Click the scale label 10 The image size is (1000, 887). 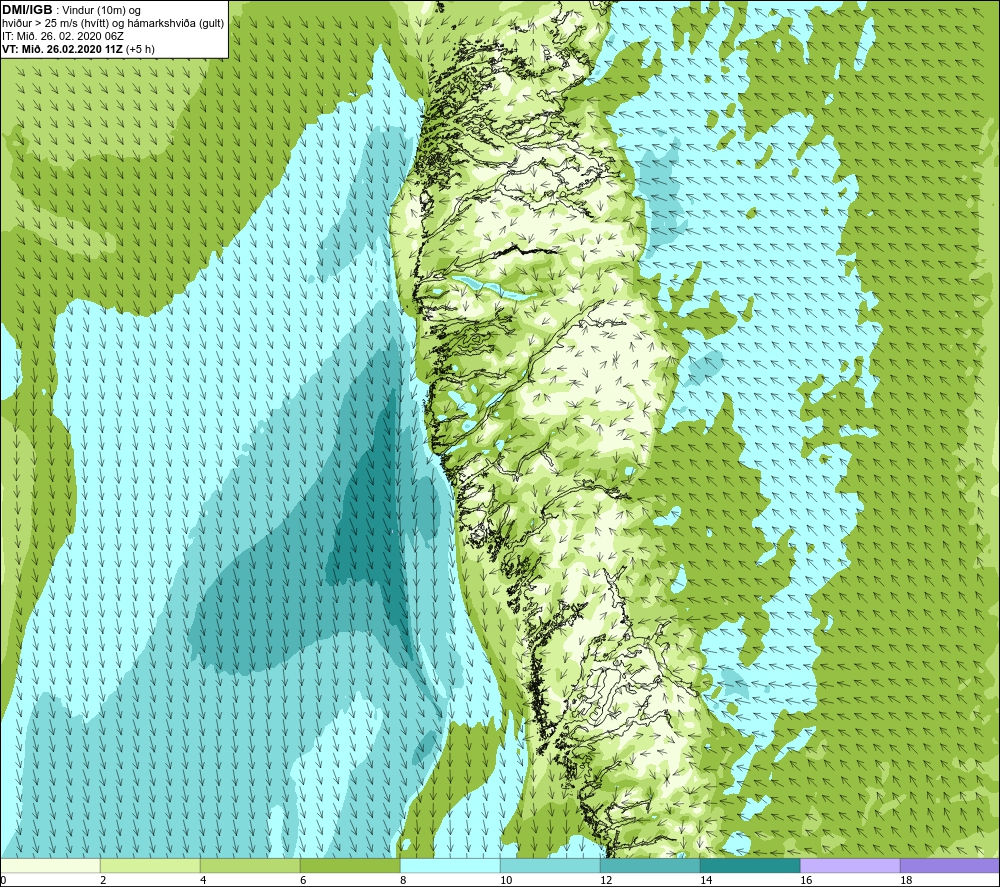click(x=506, y=881)
